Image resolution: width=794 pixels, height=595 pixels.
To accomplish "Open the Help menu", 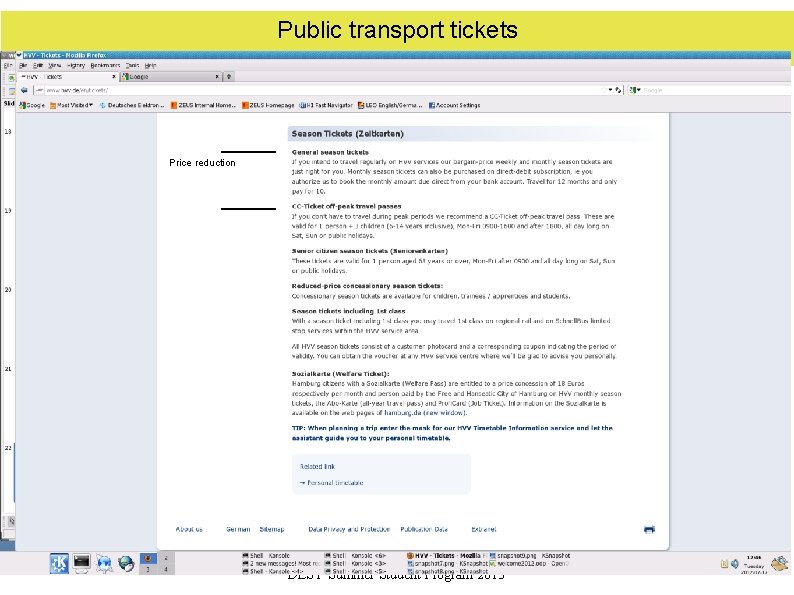I will pos(150,65).
